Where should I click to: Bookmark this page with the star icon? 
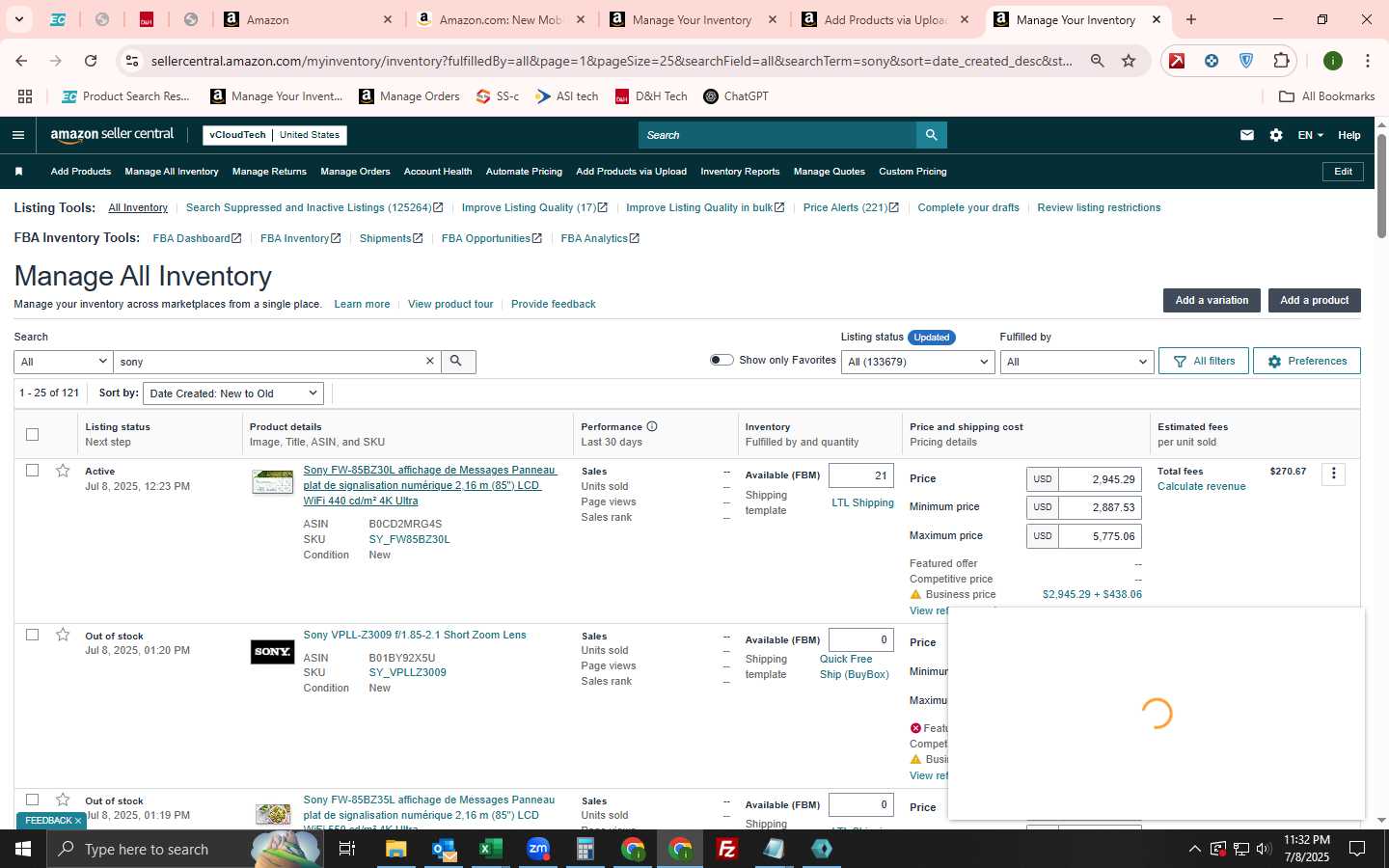pyautogui.click(x=1129, y=61)
